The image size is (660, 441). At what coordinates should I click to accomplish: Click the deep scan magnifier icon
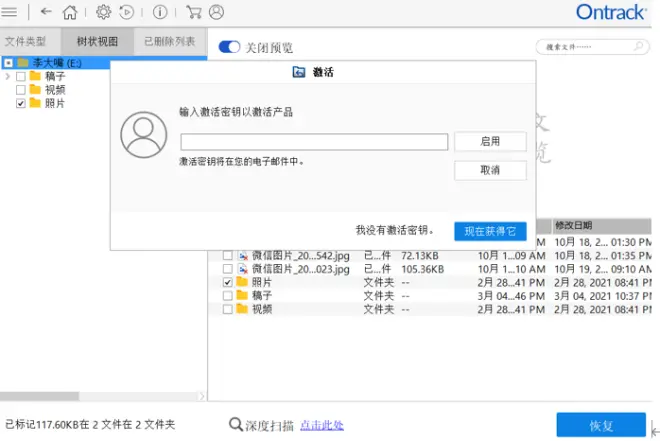tap(235, 424)
